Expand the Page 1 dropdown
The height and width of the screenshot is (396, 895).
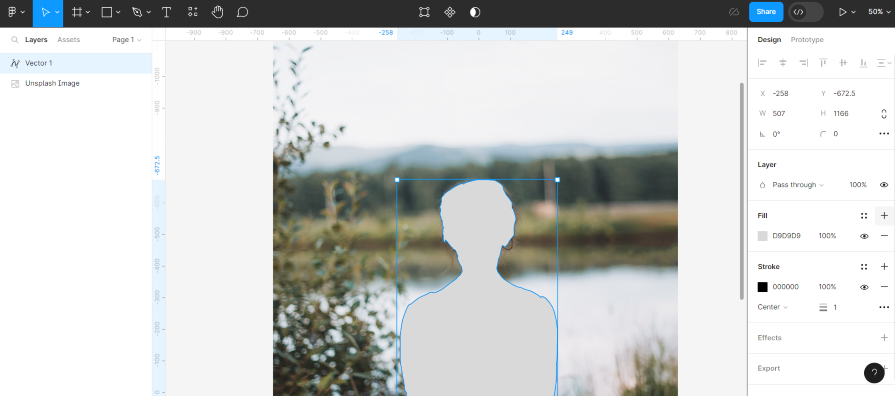pyautogui.click(x=127, y=39)
